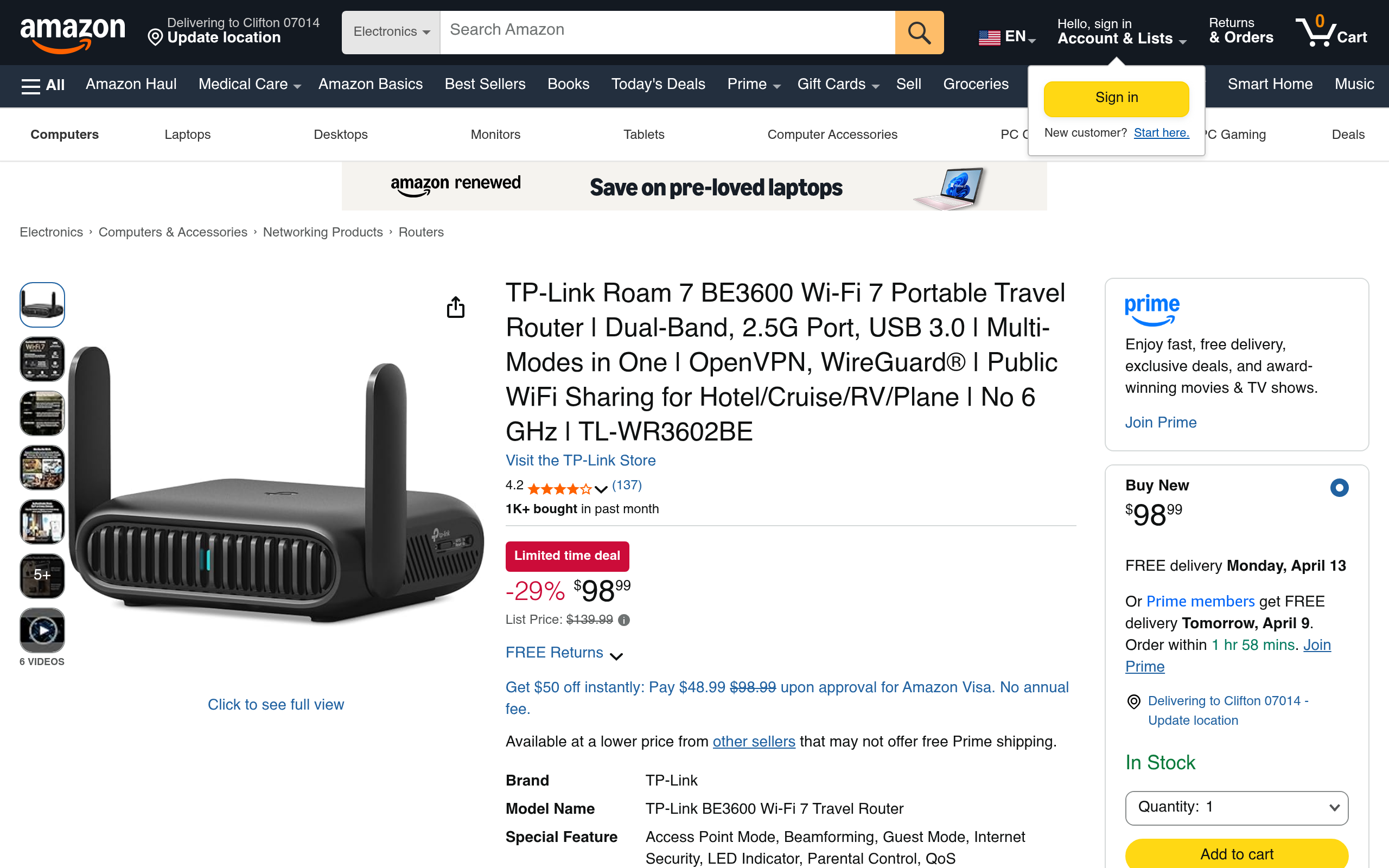The width and height of the screenshot is (1389, 868).
Task: Select the Buy New radio button
Action: [1339, 488]
